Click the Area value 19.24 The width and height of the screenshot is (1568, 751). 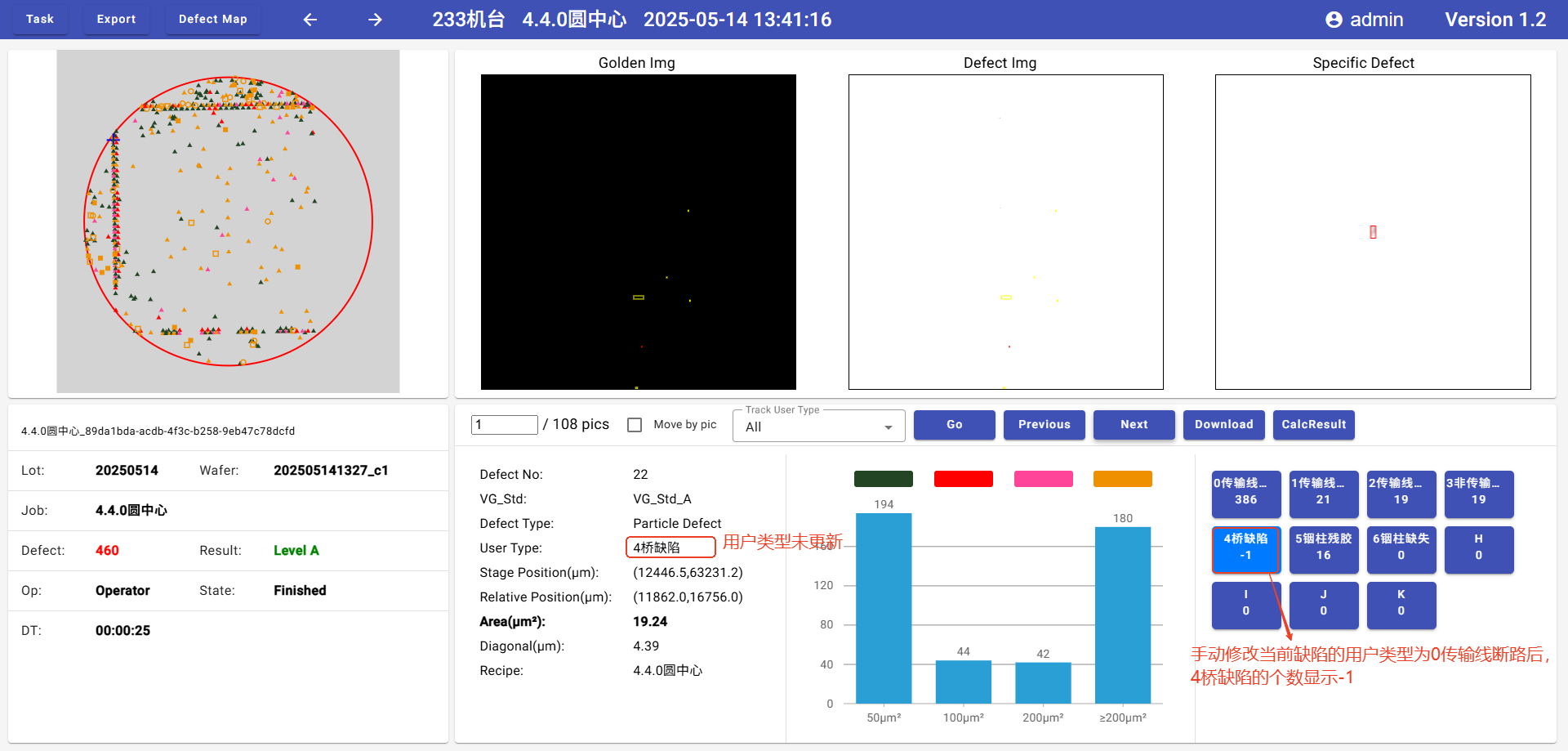(x=650, y=622)
